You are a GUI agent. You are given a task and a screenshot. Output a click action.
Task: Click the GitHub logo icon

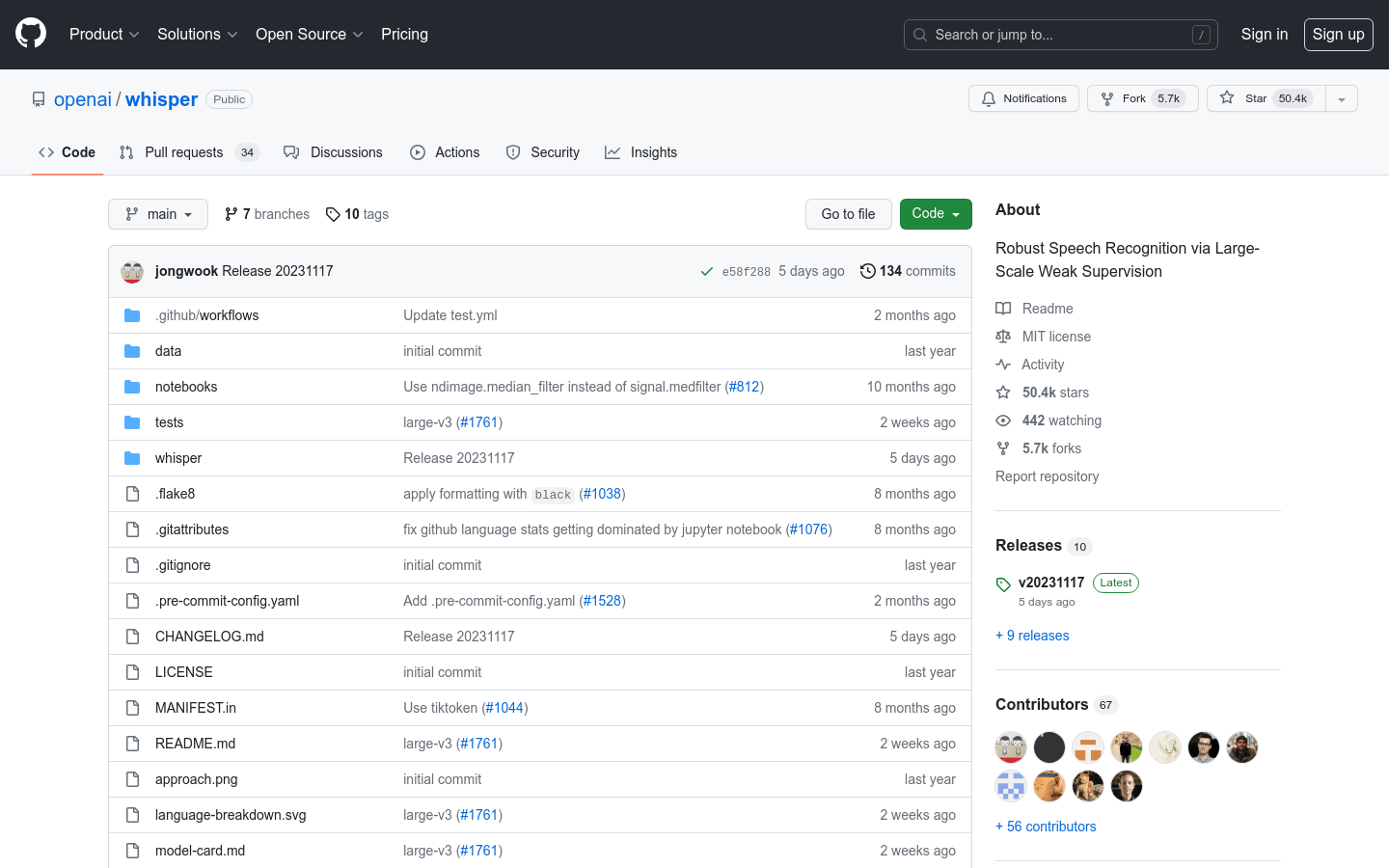coord(31,34)
